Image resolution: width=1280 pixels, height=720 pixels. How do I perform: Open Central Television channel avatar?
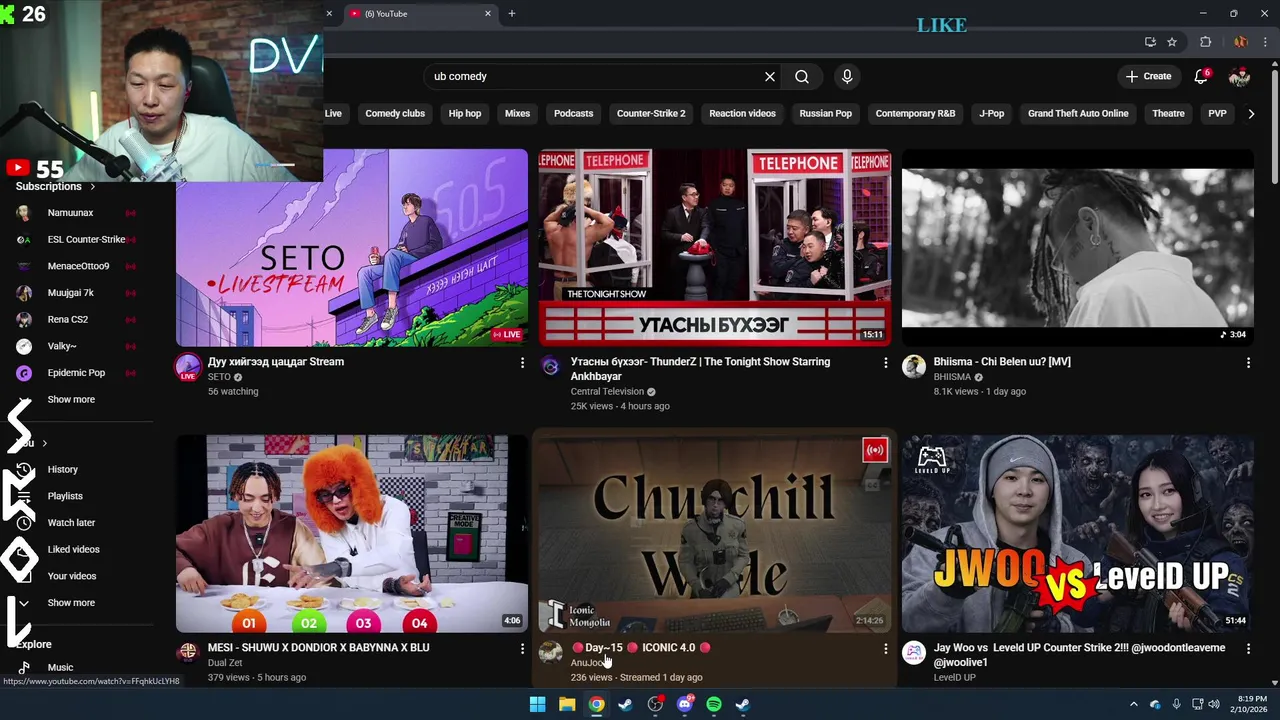[551, 367]
